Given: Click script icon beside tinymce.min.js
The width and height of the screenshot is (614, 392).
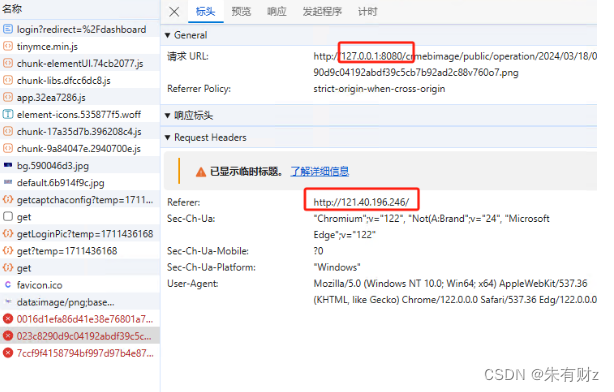Looking at the screenshot, I should pyautogui.click(x=8, y=46).
